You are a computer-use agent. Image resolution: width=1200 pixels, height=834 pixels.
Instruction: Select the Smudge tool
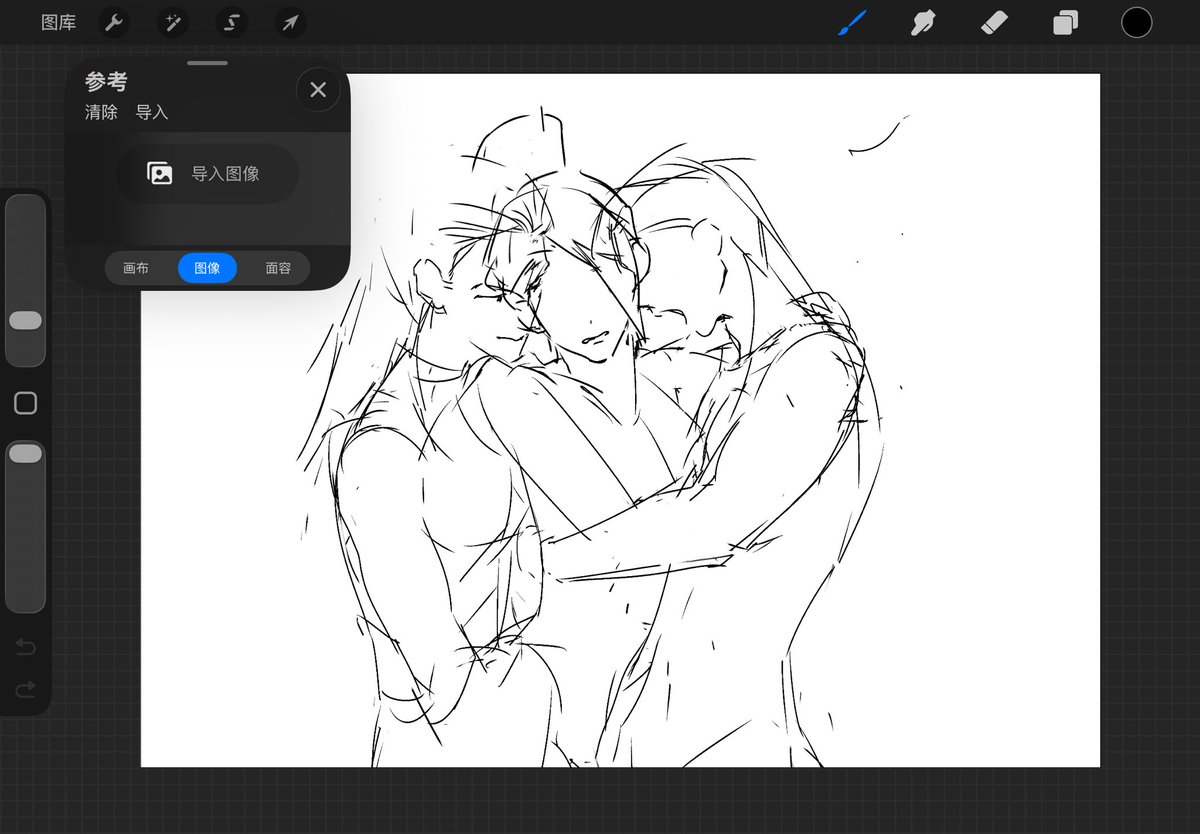point(922,22)
